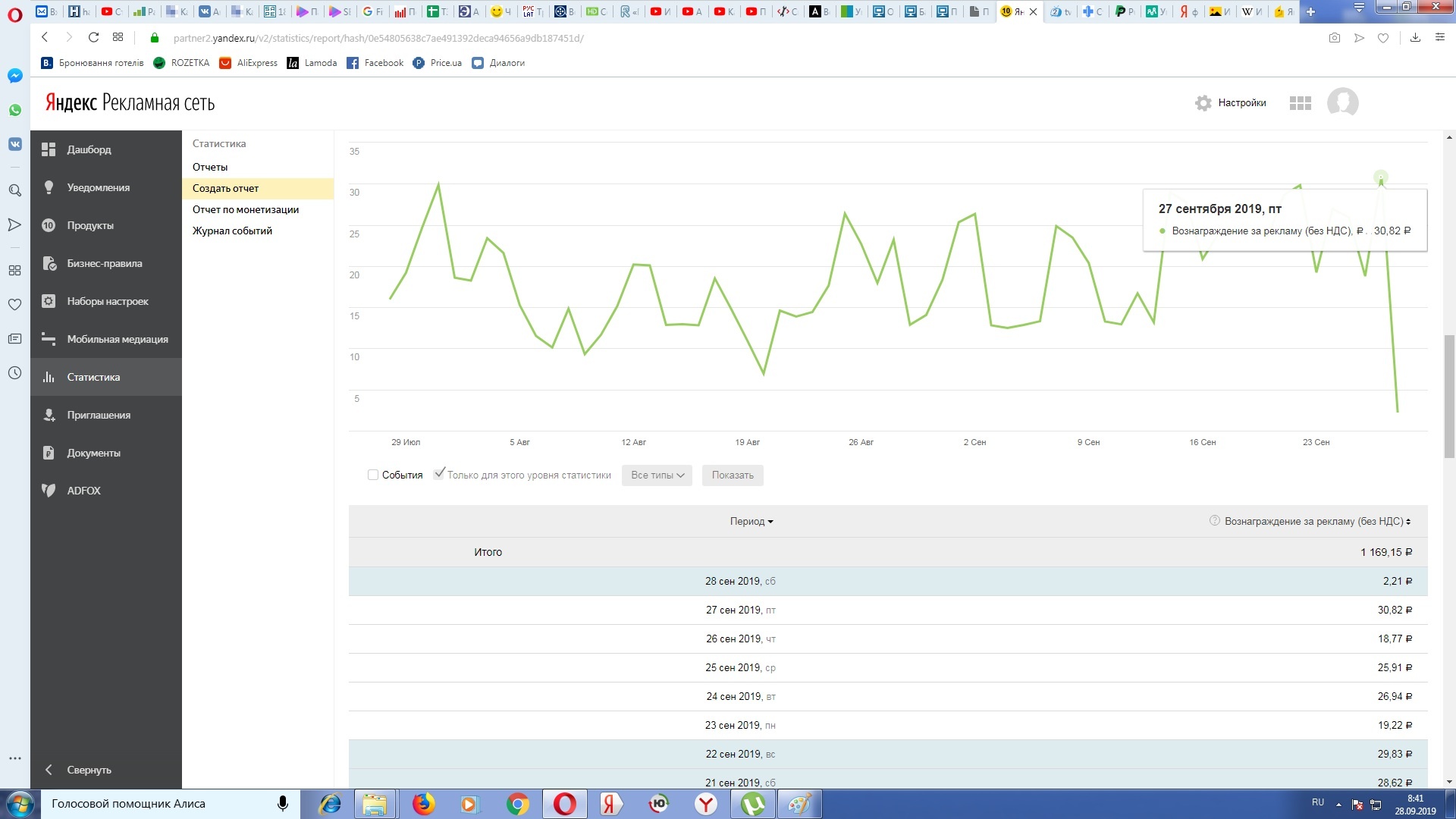Sort by Вознаграждение за рекламу column

point(1317,522)
